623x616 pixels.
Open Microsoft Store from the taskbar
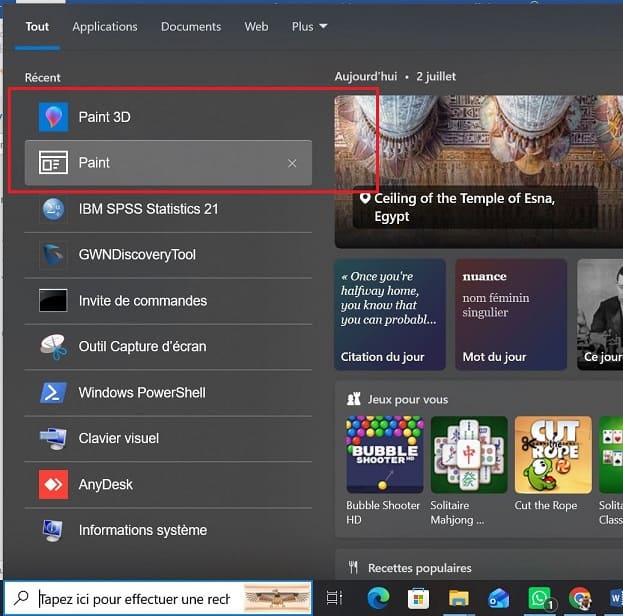[x=418, y=598]
